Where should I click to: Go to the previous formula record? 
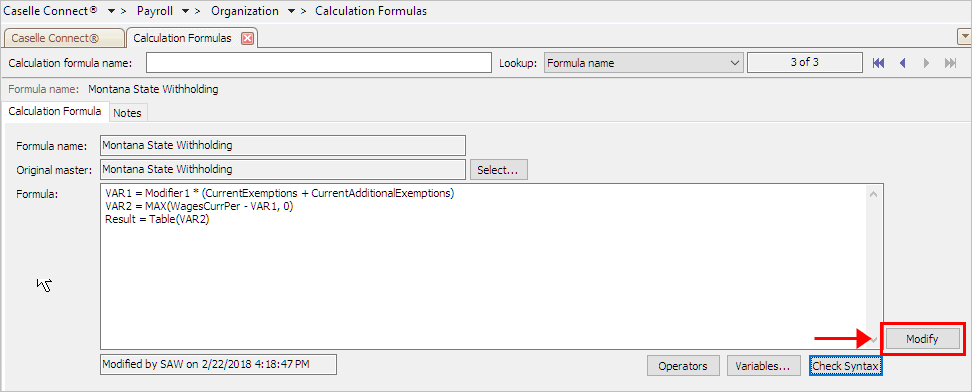[x=903, y=63]
